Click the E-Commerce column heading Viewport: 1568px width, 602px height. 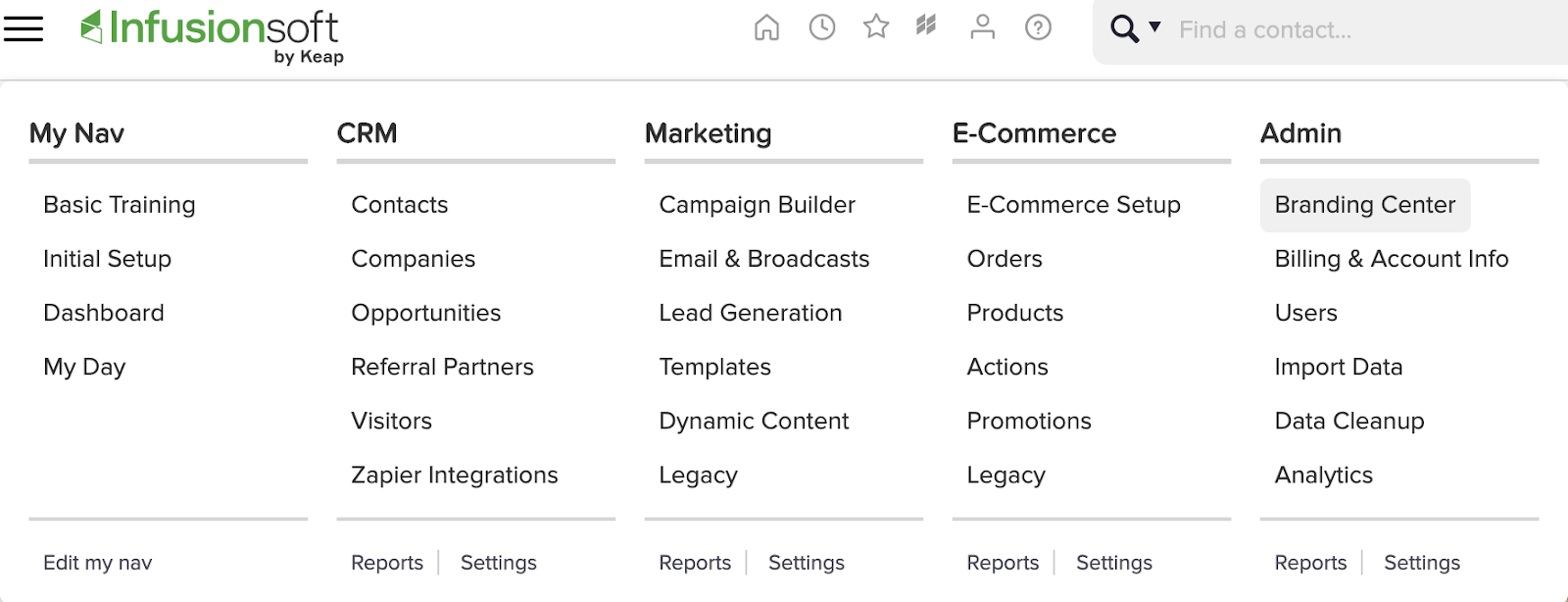pos(1035,133)
